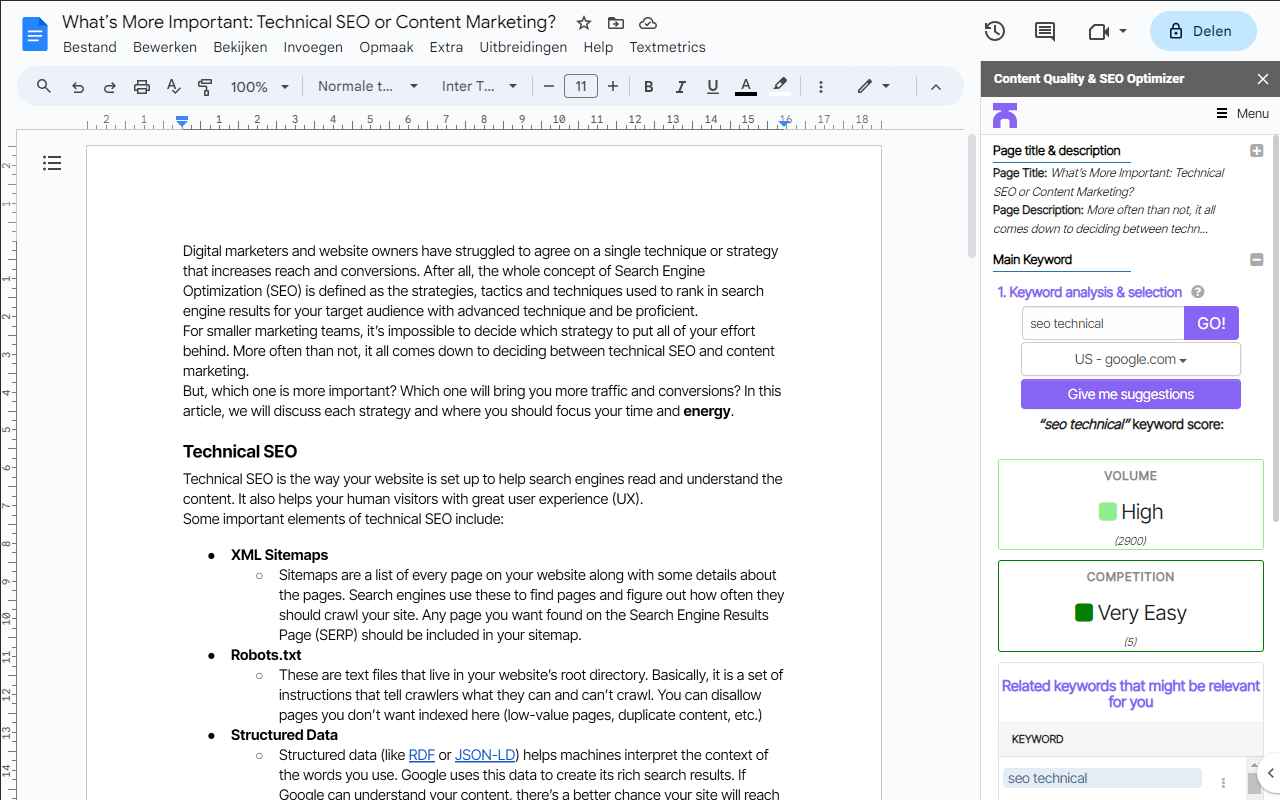The height and width of the screenshot is (800, 1280).
Task: Open version history via the clock icon
Action: point(994,31)
